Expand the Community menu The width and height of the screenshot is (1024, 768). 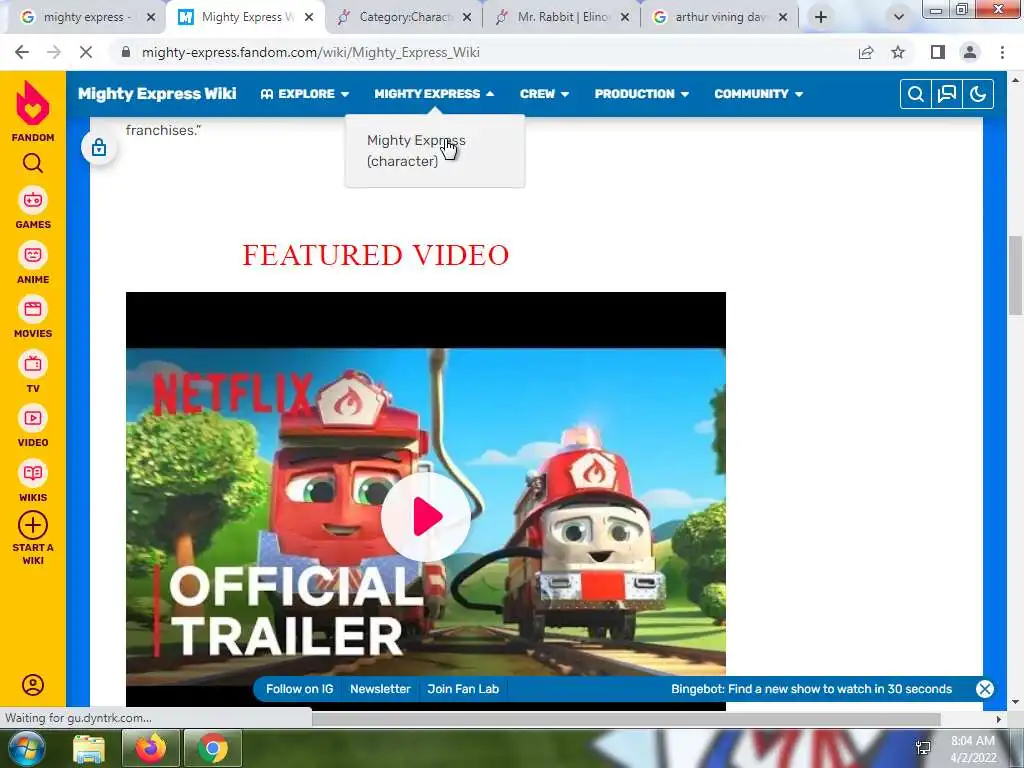tap(759, 94)
